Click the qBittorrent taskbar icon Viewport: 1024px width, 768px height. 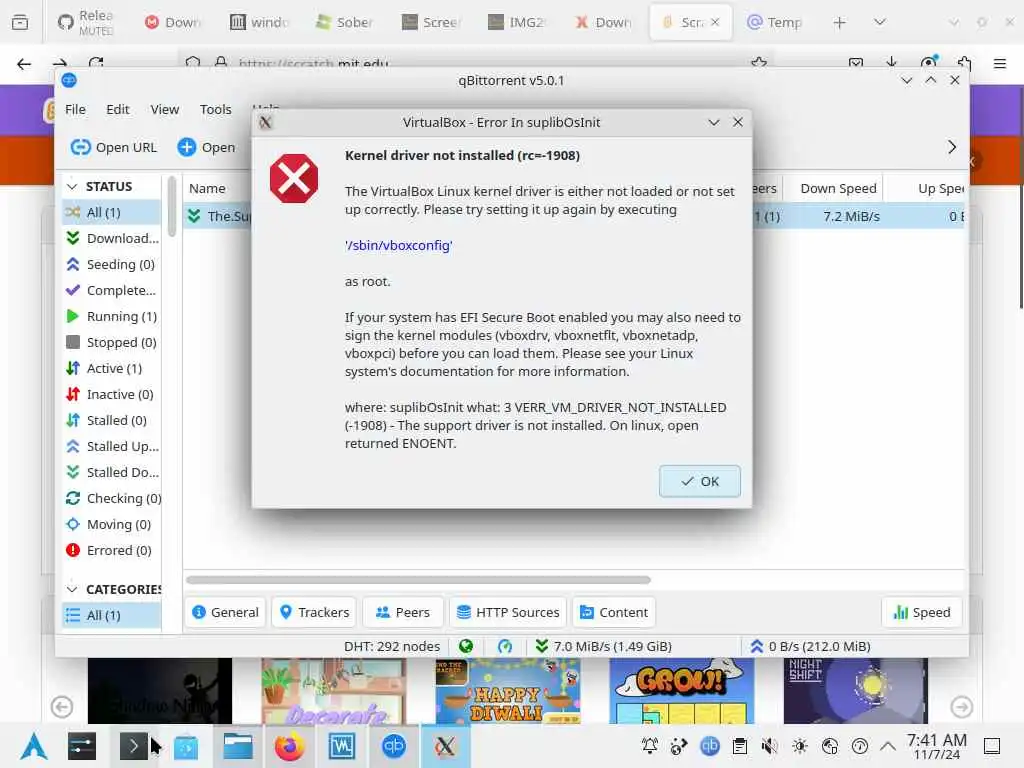[394, 746]
